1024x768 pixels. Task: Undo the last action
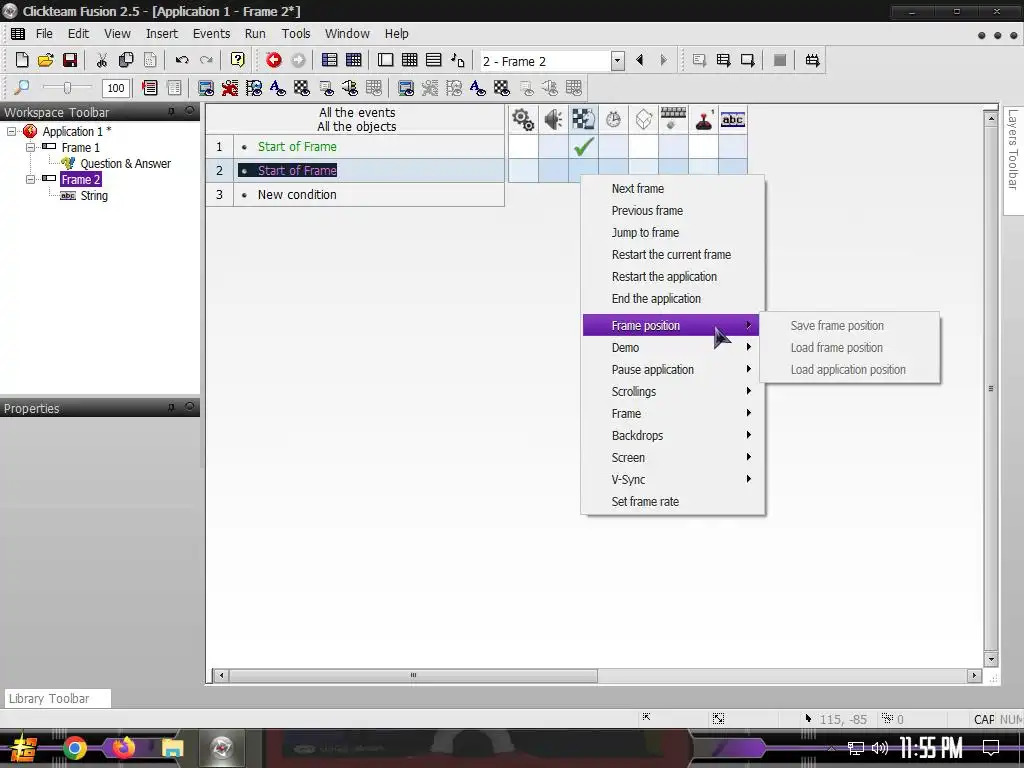click(x=182, y=61)
